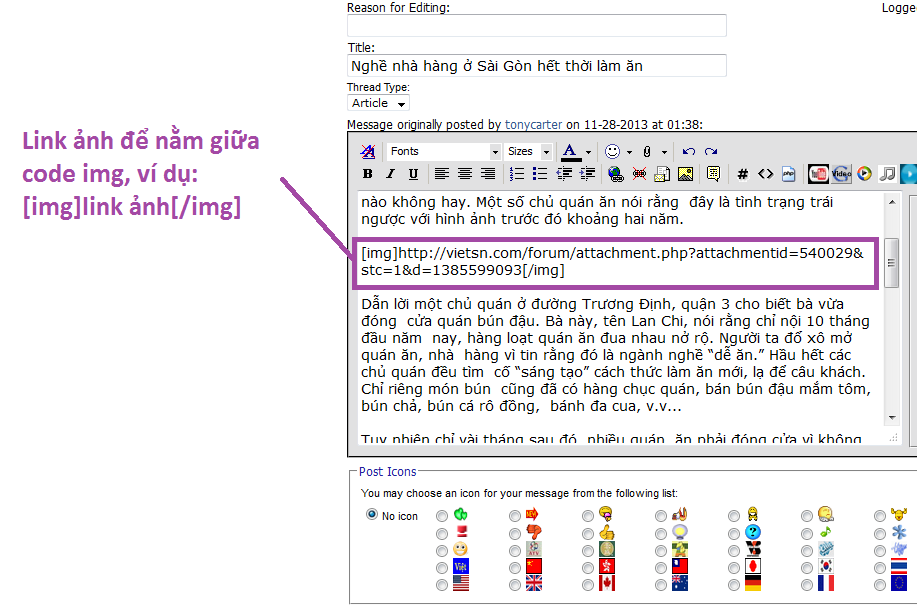Click the Title text field
Image resolution: width=917 pixels, height=609 pixels.
pyautogui.click(x=536, y=66)
